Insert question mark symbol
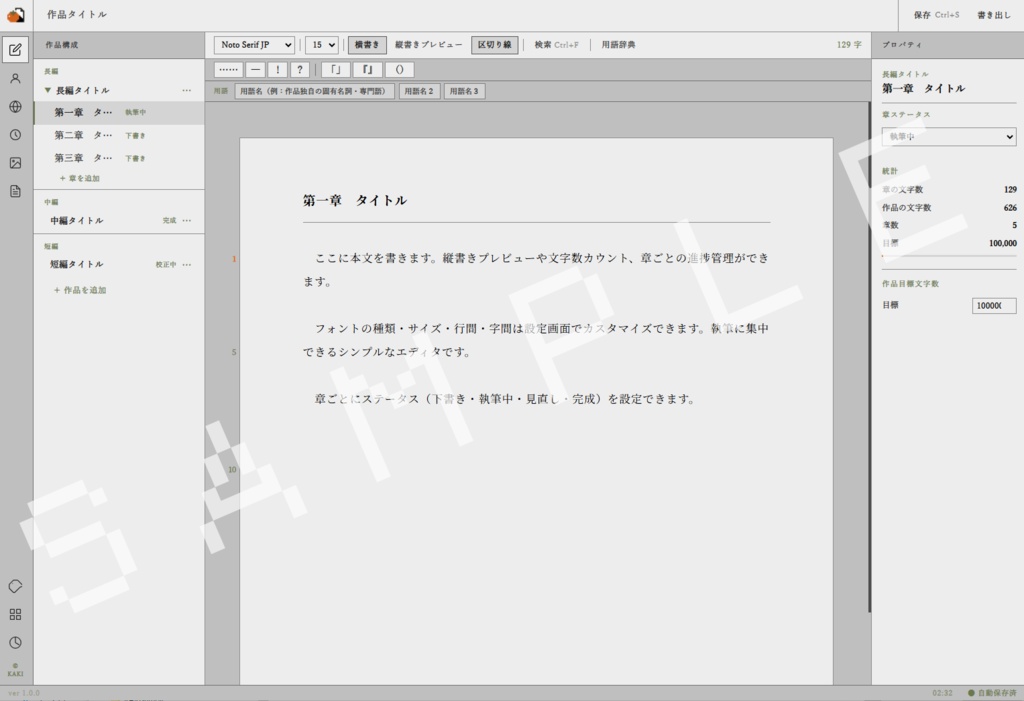Image resolution: width=1024 pixels, height=701 pixels. (x=300, y=69)
